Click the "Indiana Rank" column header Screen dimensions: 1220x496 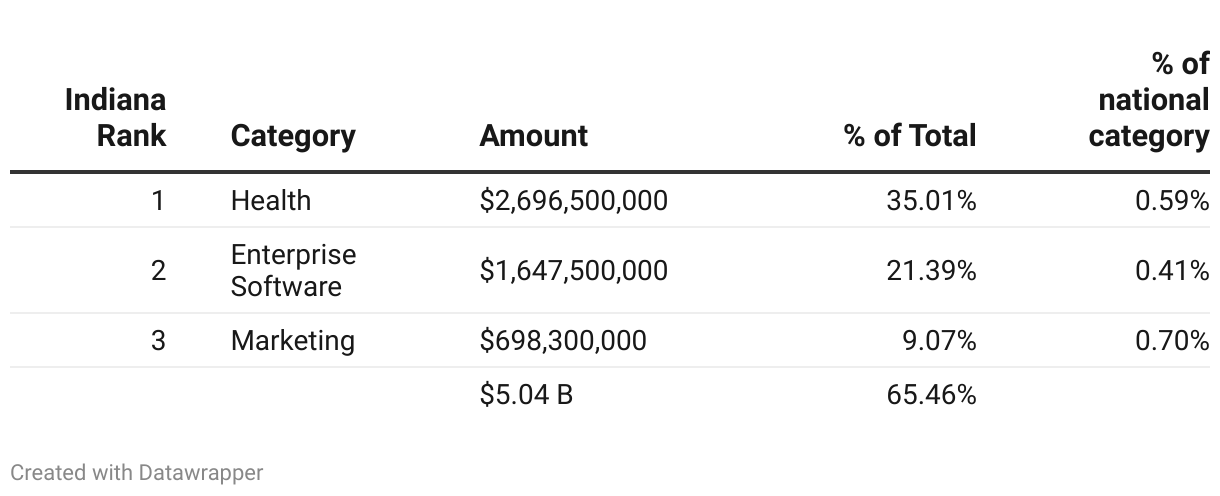coord(116,117)
